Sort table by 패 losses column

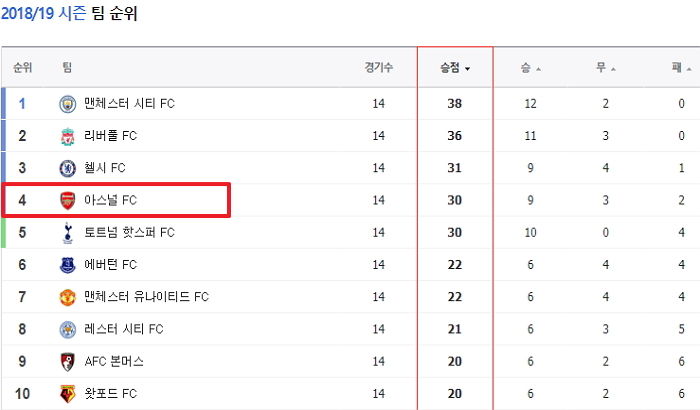682,68
